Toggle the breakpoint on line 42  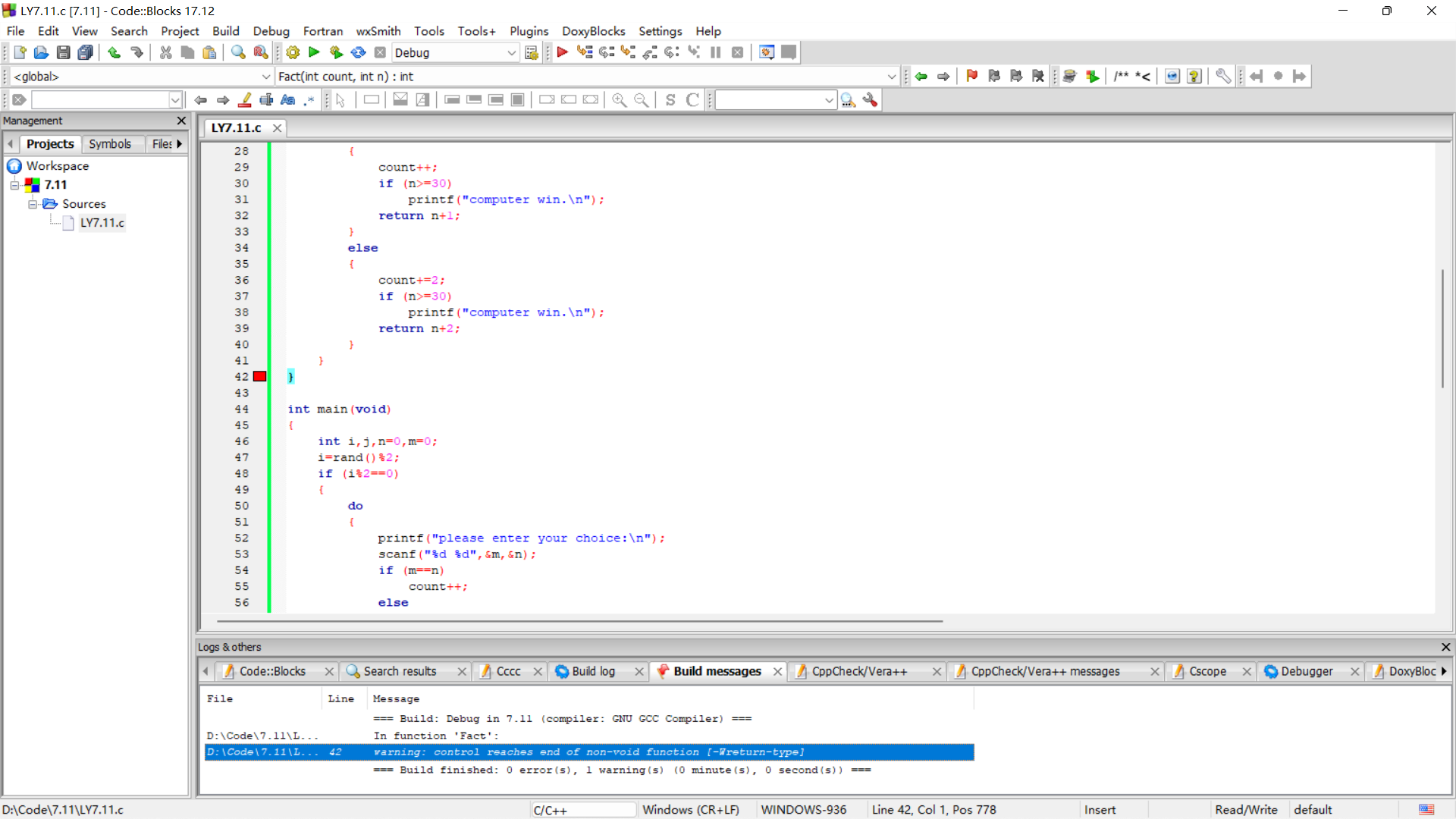[259, 377]
